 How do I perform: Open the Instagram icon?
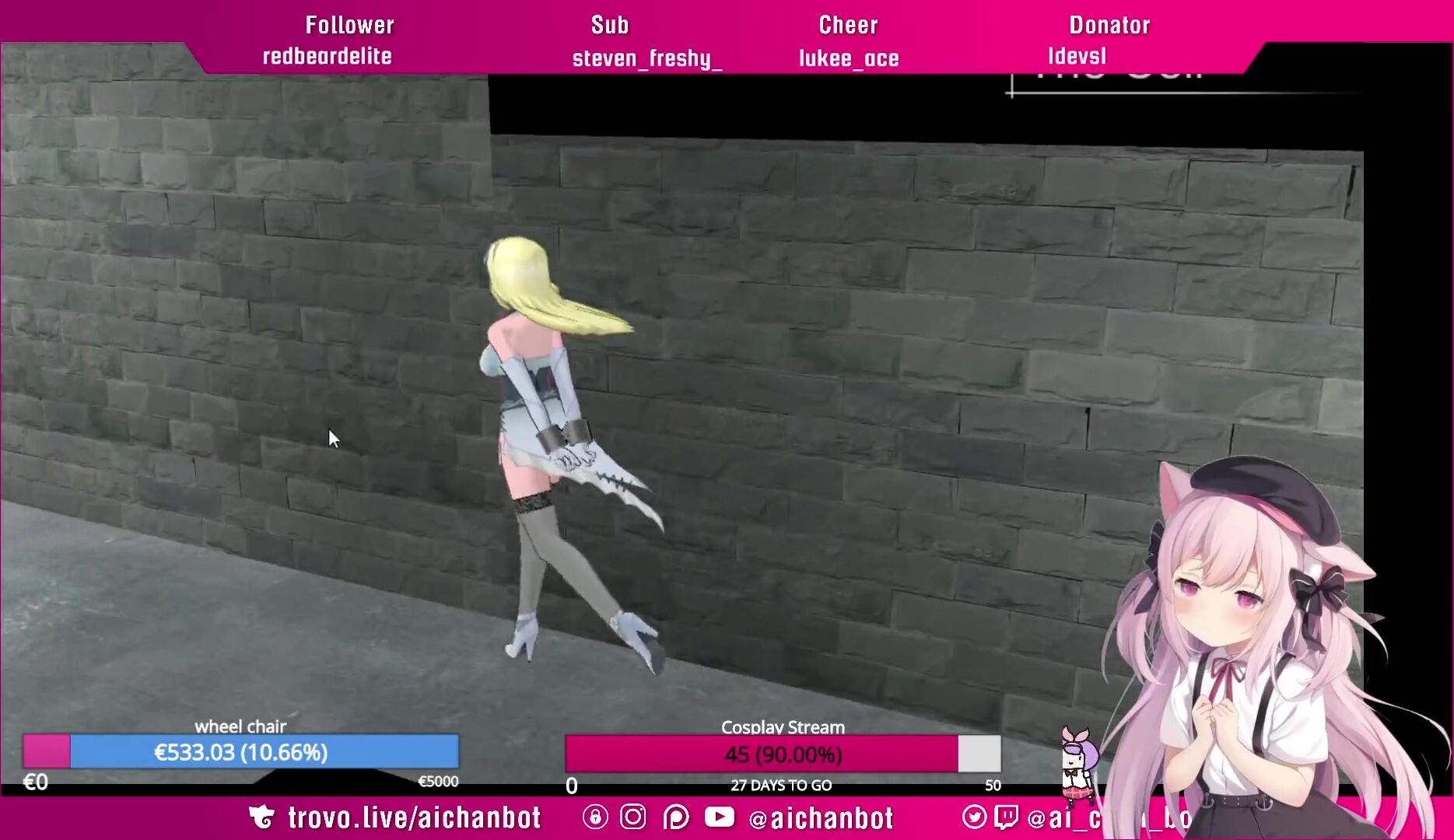(x=633, y=817)
